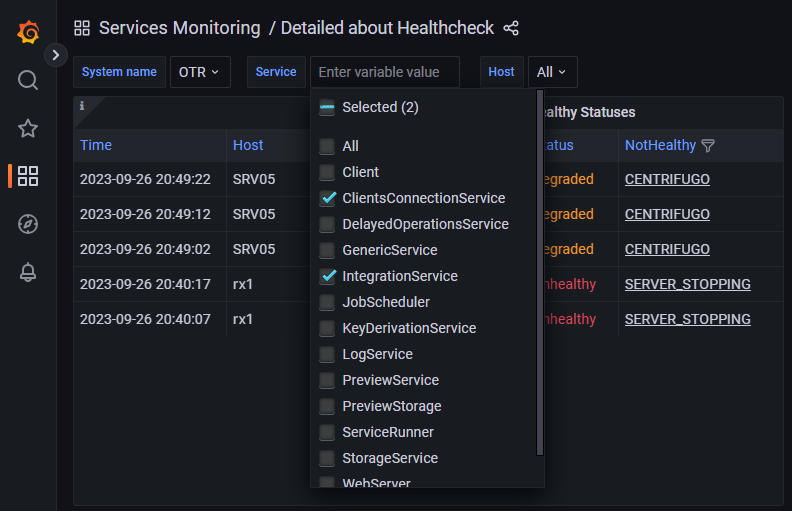Uncheck the ClientsConnectionService checkbox
Image resolution: width=792 pixels, height=511 pixels.
(327, 198)
